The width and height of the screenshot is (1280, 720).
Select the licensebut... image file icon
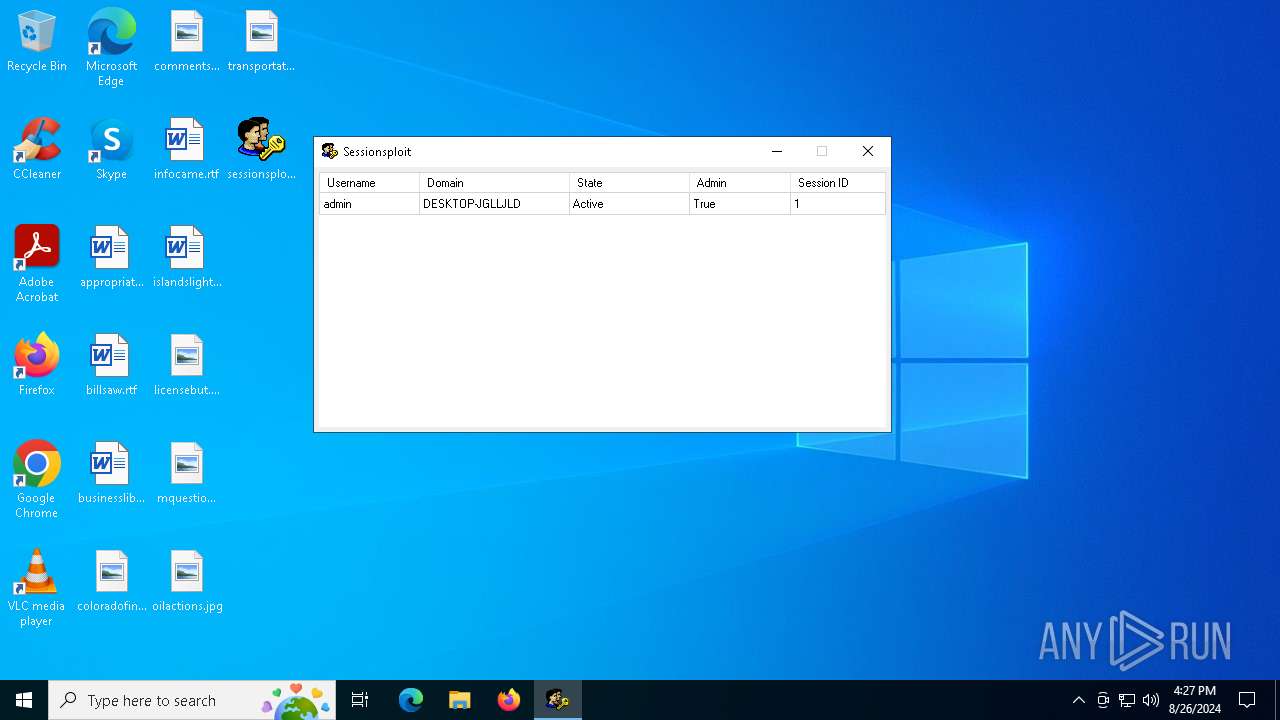point(186,365)
